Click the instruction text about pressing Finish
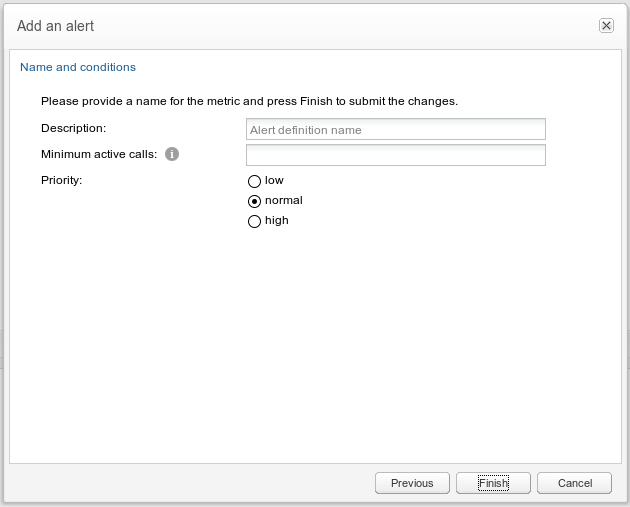Image resolution: width=630 pixels, height=507 pixels. point(249,101)
